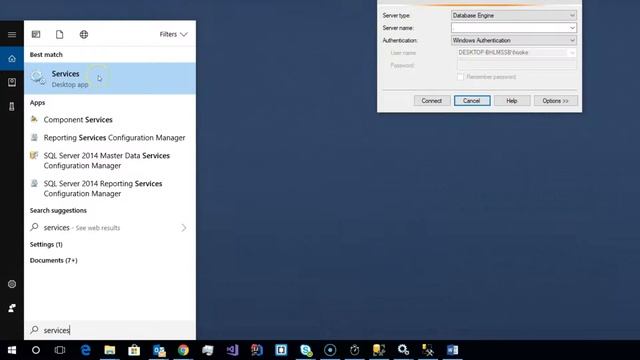Viewport: 640px width, 360px height.
Task: Open Skype from taskbar
Action: click(306, 350)
